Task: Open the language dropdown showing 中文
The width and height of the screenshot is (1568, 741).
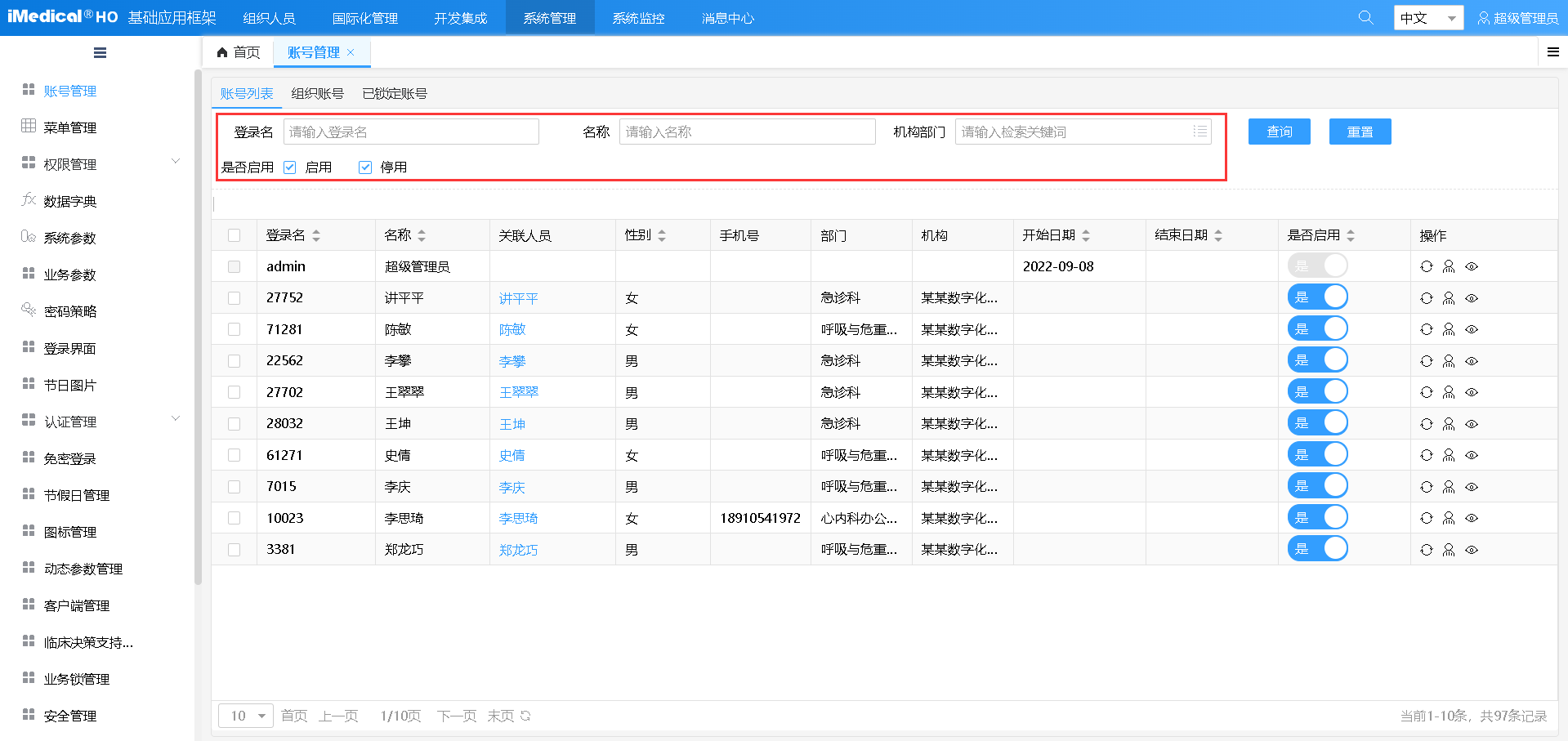Action: 1427,16
